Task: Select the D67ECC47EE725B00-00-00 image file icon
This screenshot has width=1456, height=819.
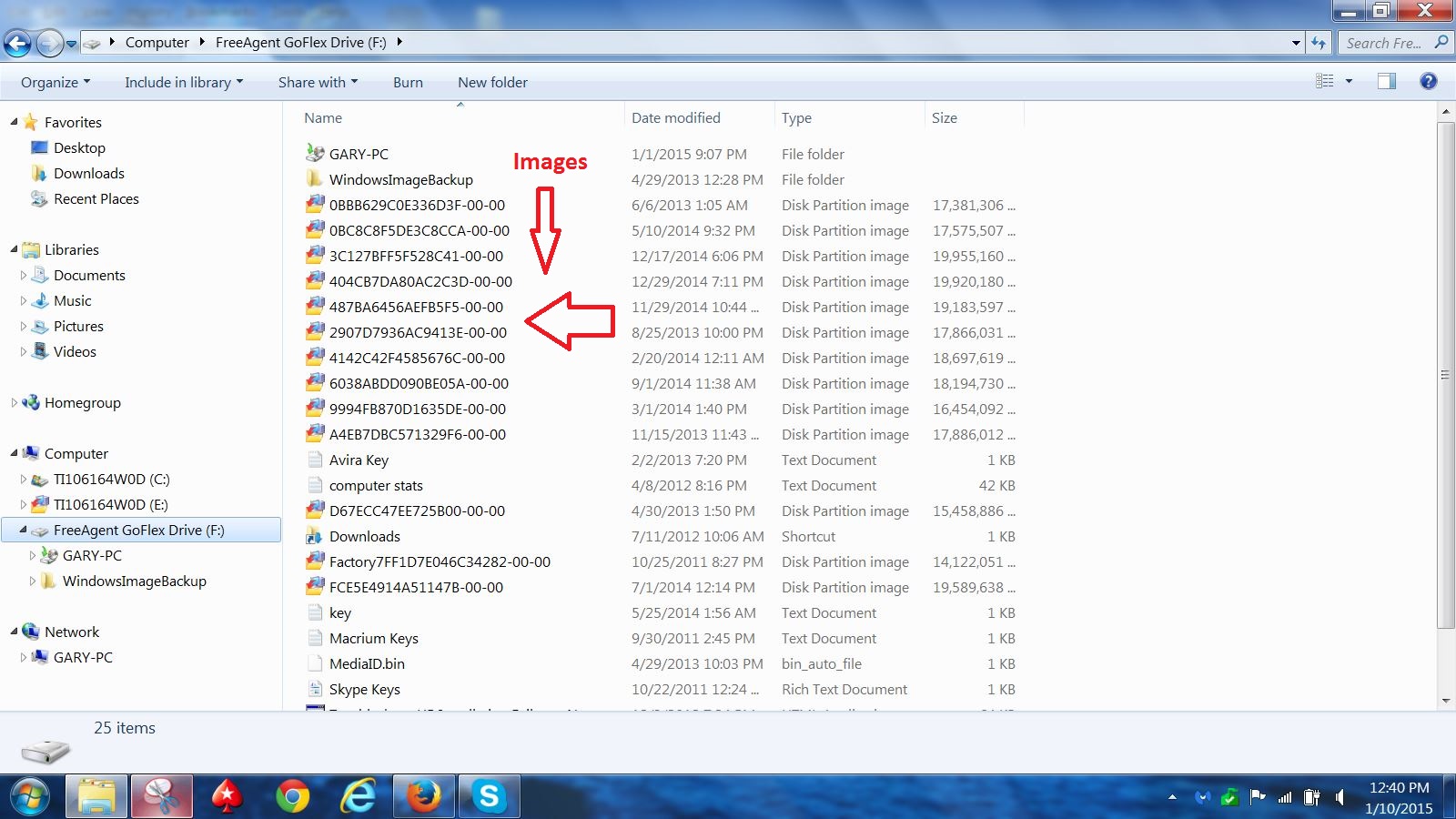Action: coord(315,510)
